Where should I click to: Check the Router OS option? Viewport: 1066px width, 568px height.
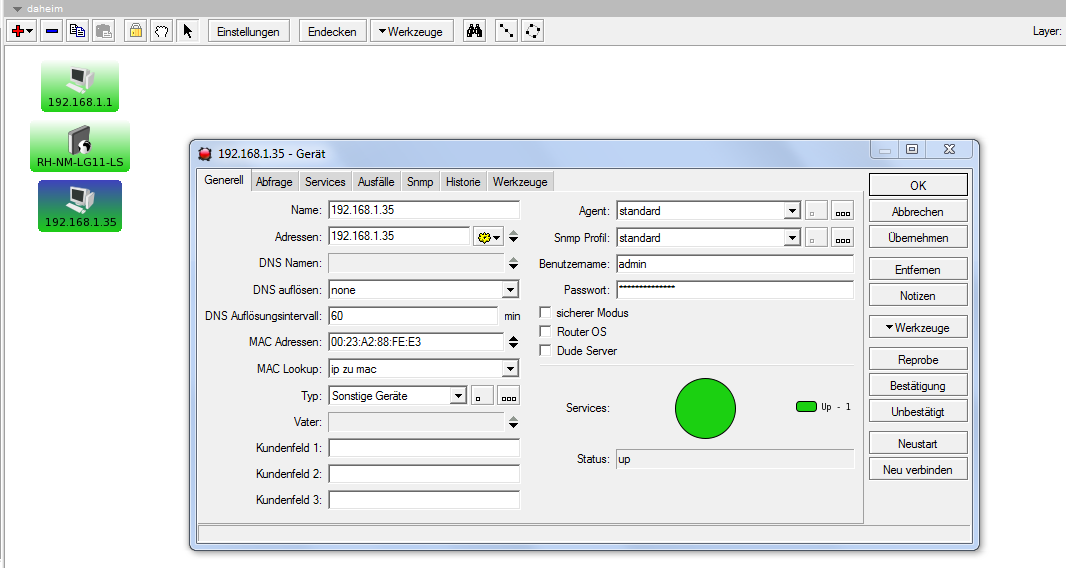546,332
